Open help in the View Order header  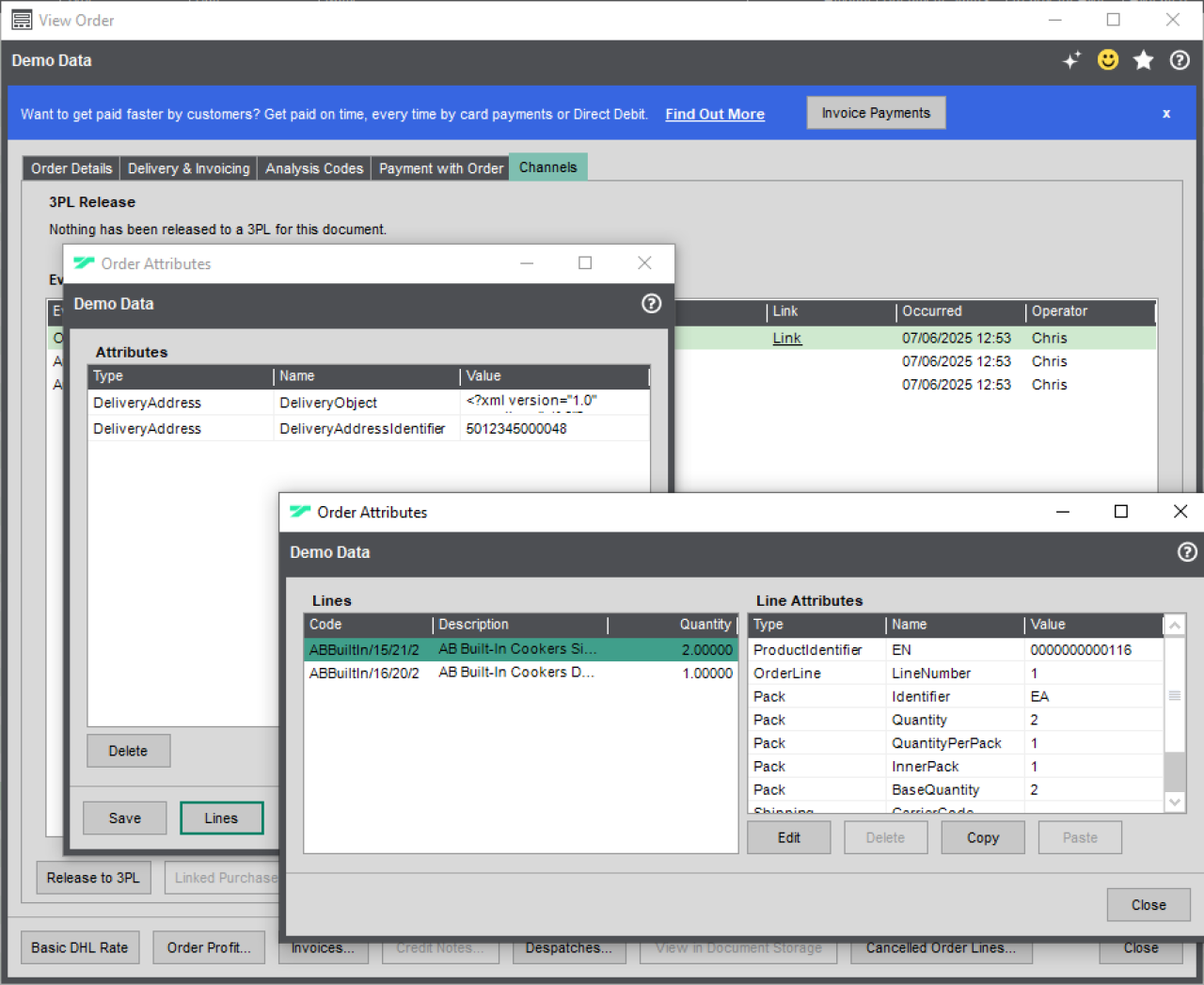(1180, 60)
